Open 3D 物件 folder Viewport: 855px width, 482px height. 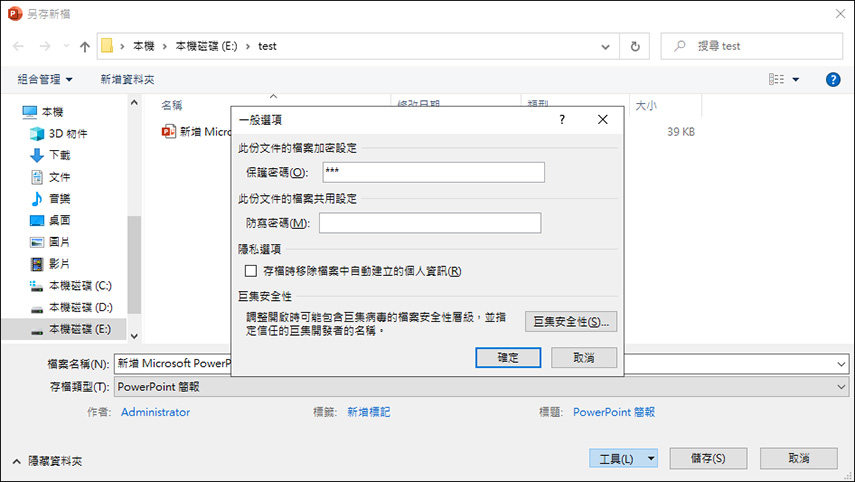[67, 134]
